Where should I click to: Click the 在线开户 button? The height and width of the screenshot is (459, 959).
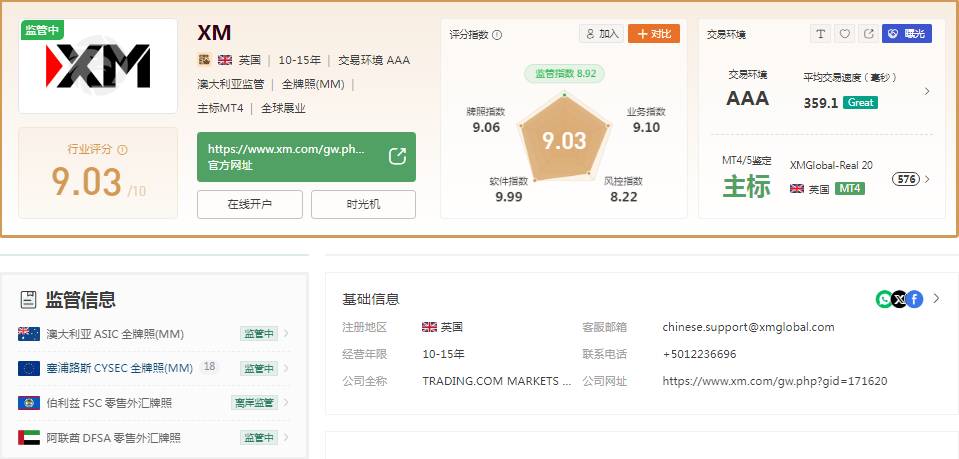tap(250, 204)
